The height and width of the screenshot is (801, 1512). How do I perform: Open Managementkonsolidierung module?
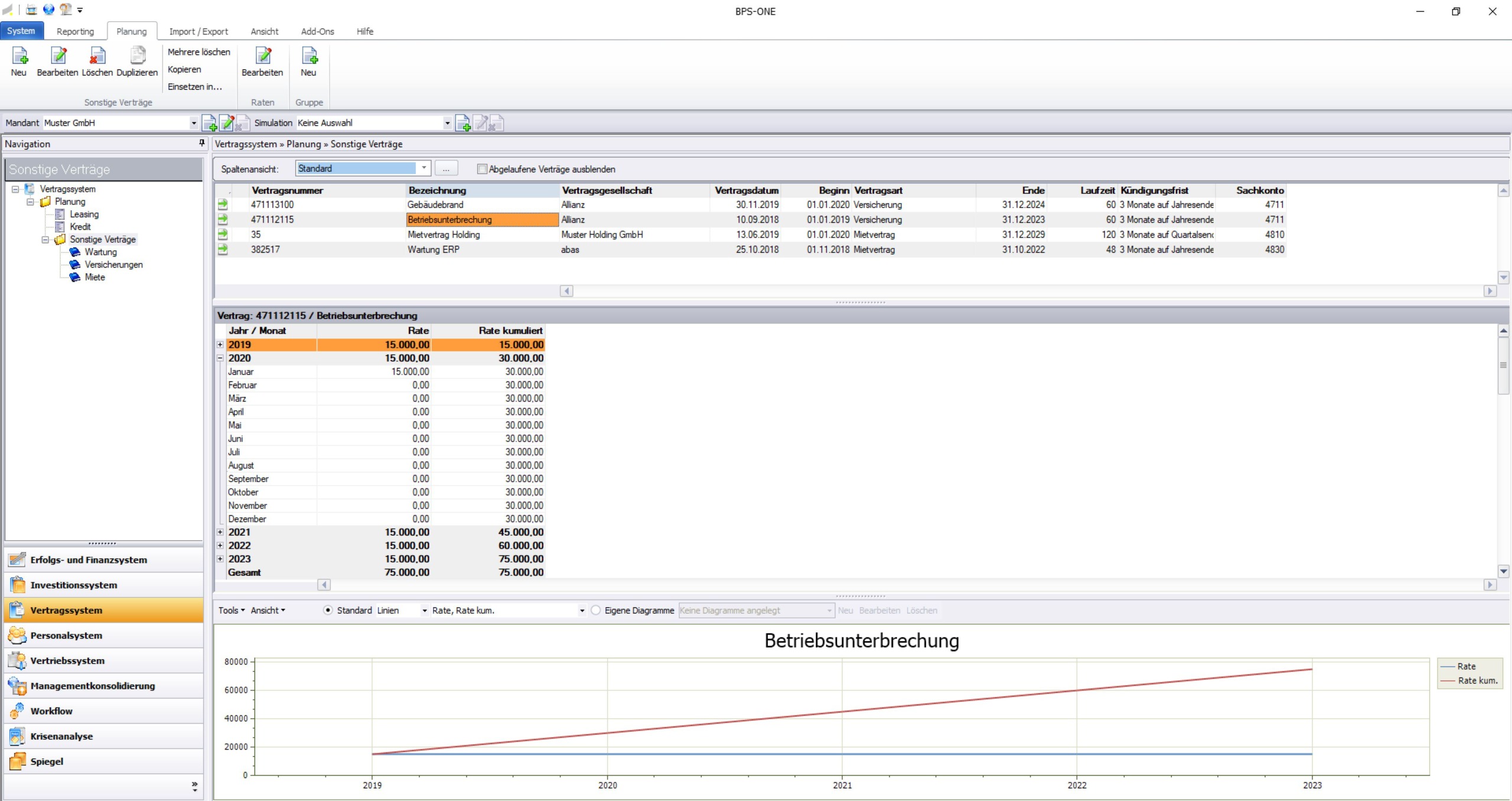(104, 686)
